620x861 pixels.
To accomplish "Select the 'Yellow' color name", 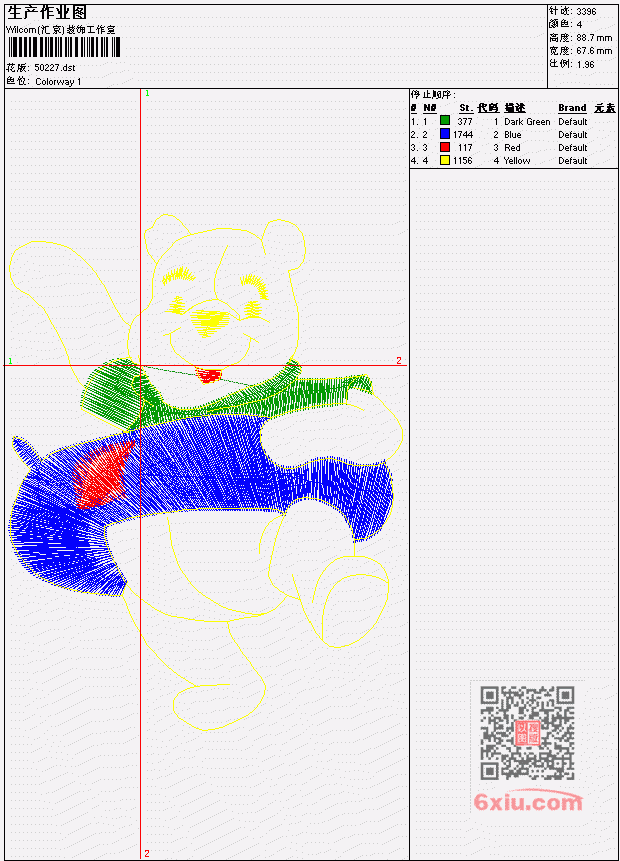I will pyautogui.click(x=517, y=161).
